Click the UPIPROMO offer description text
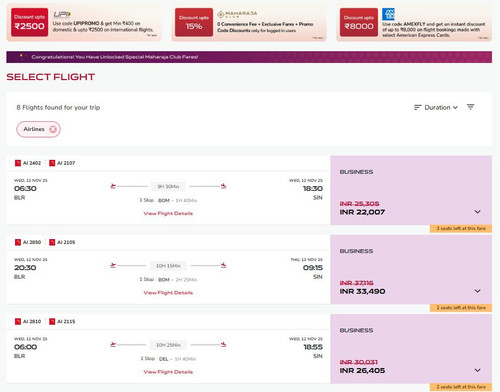Viewport: 500px width, 392px height. click(103, 27)
